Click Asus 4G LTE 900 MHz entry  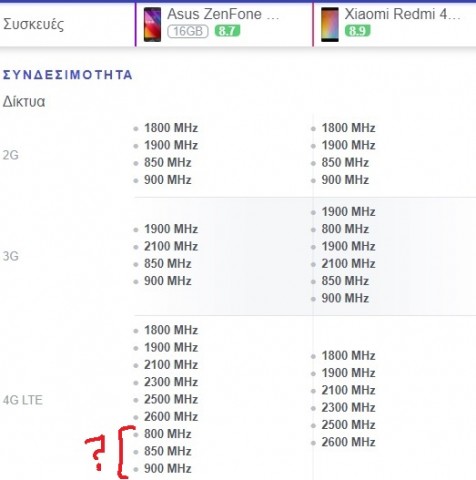(168, 468)
